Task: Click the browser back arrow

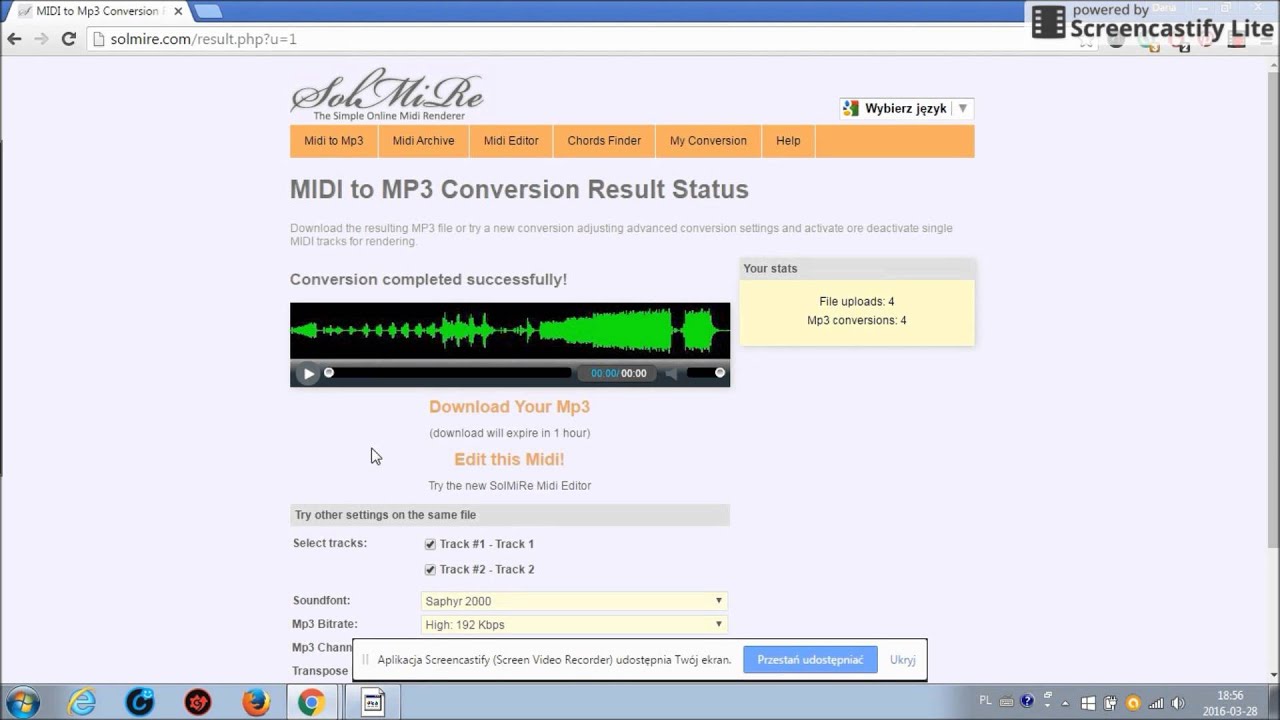Action: [14, 39]
